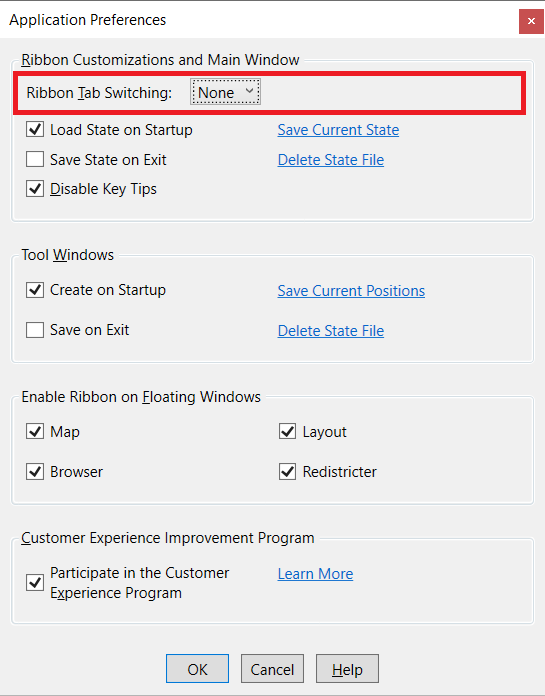Uncheck the Redistricter ribbon checkbox

(x=287, y=471)
